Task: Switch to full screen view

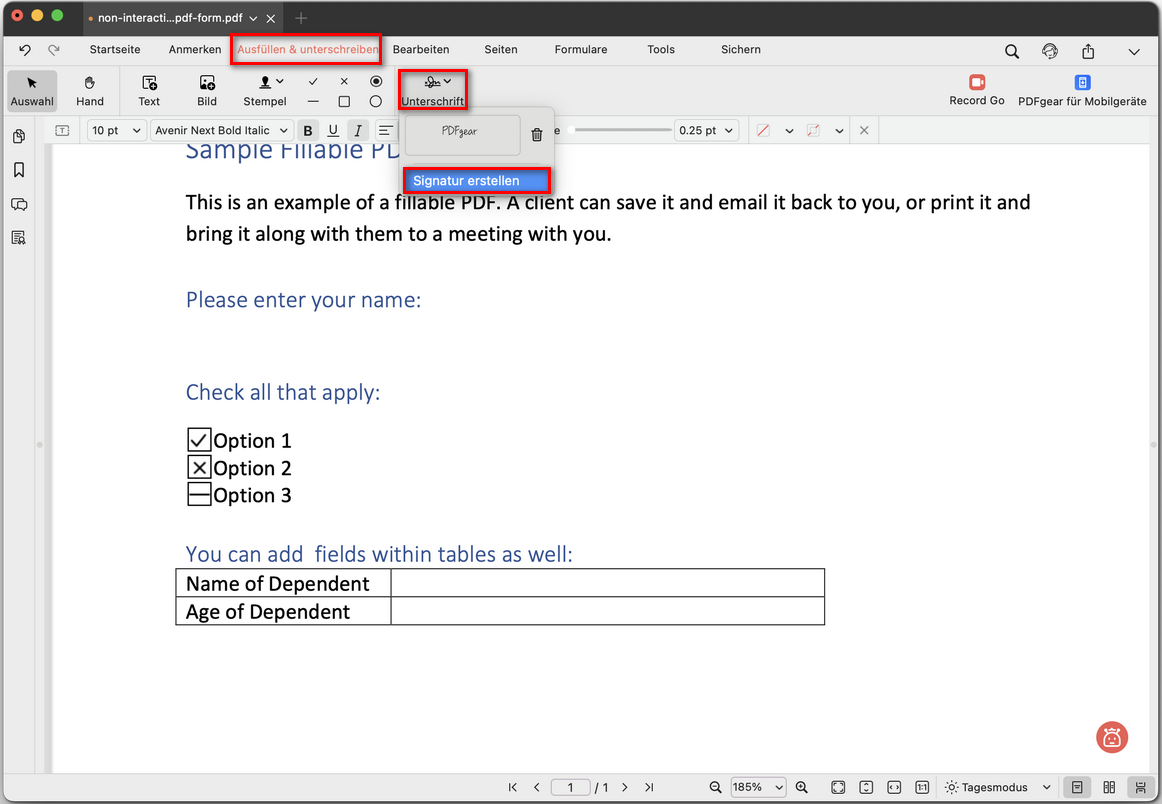Action: pos(838,787)
